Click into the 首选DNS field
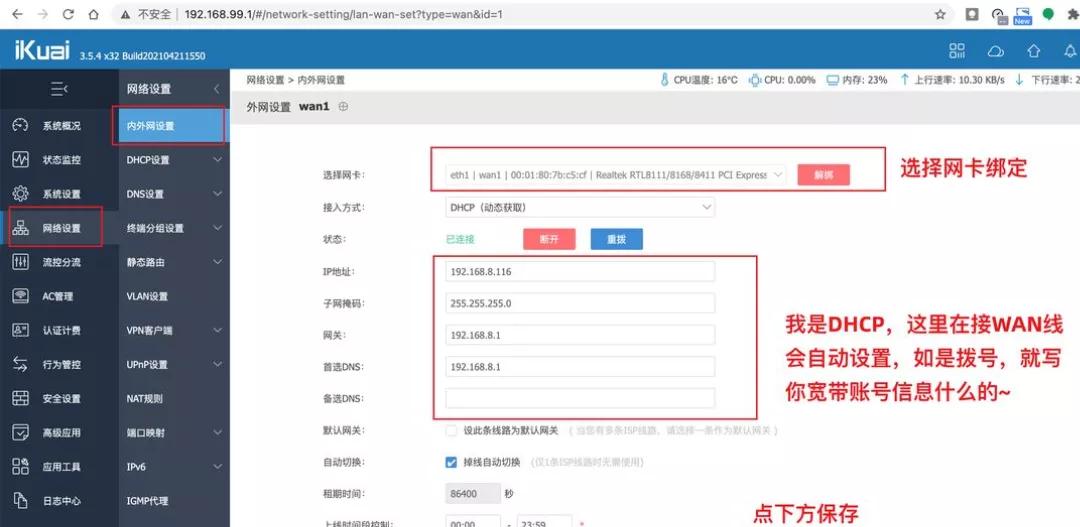The height and width of the screenshot is (527, 1080). pos(580,366)
